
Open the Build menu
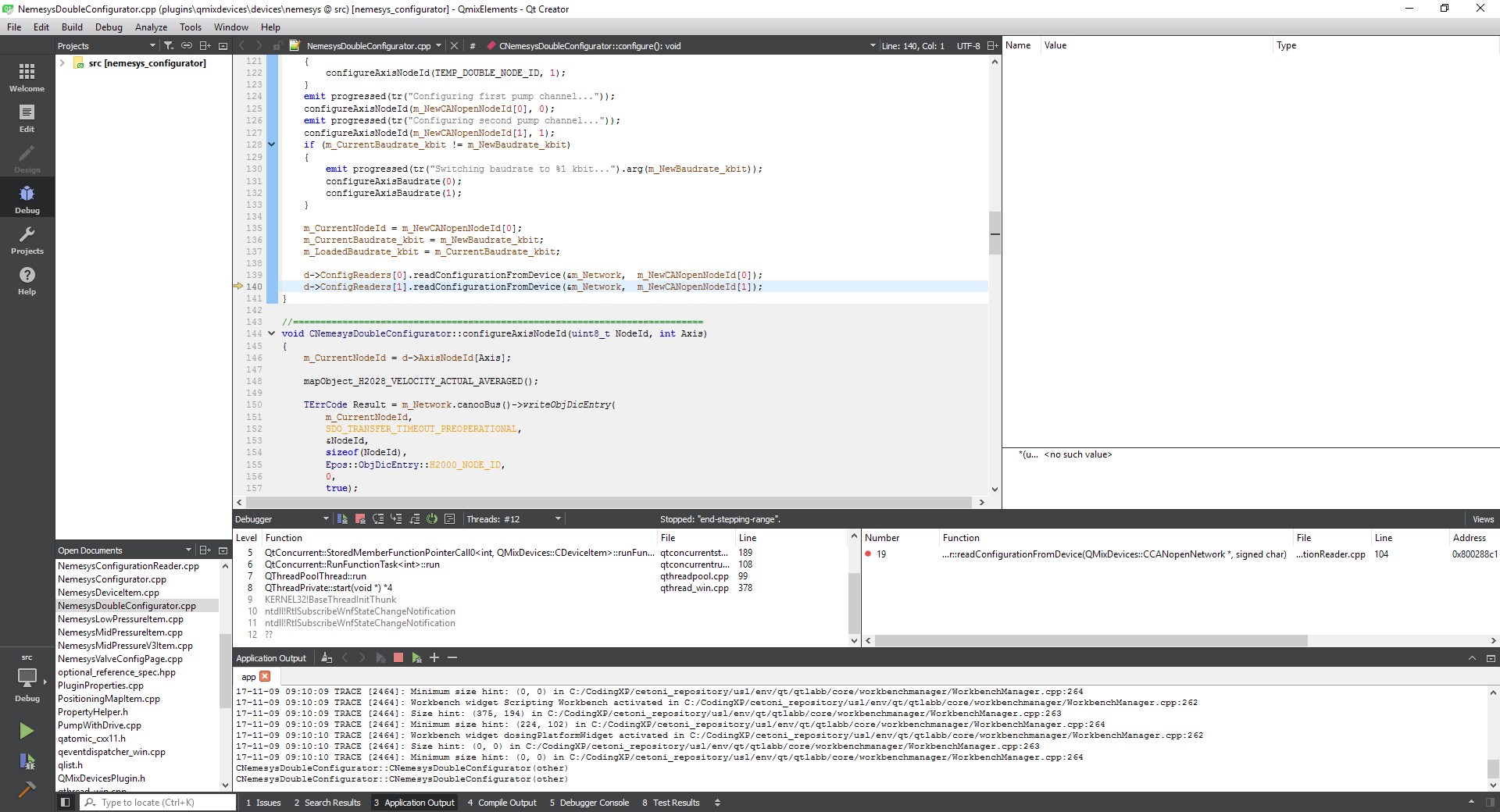pyautogui.click(x=72, y=27)
